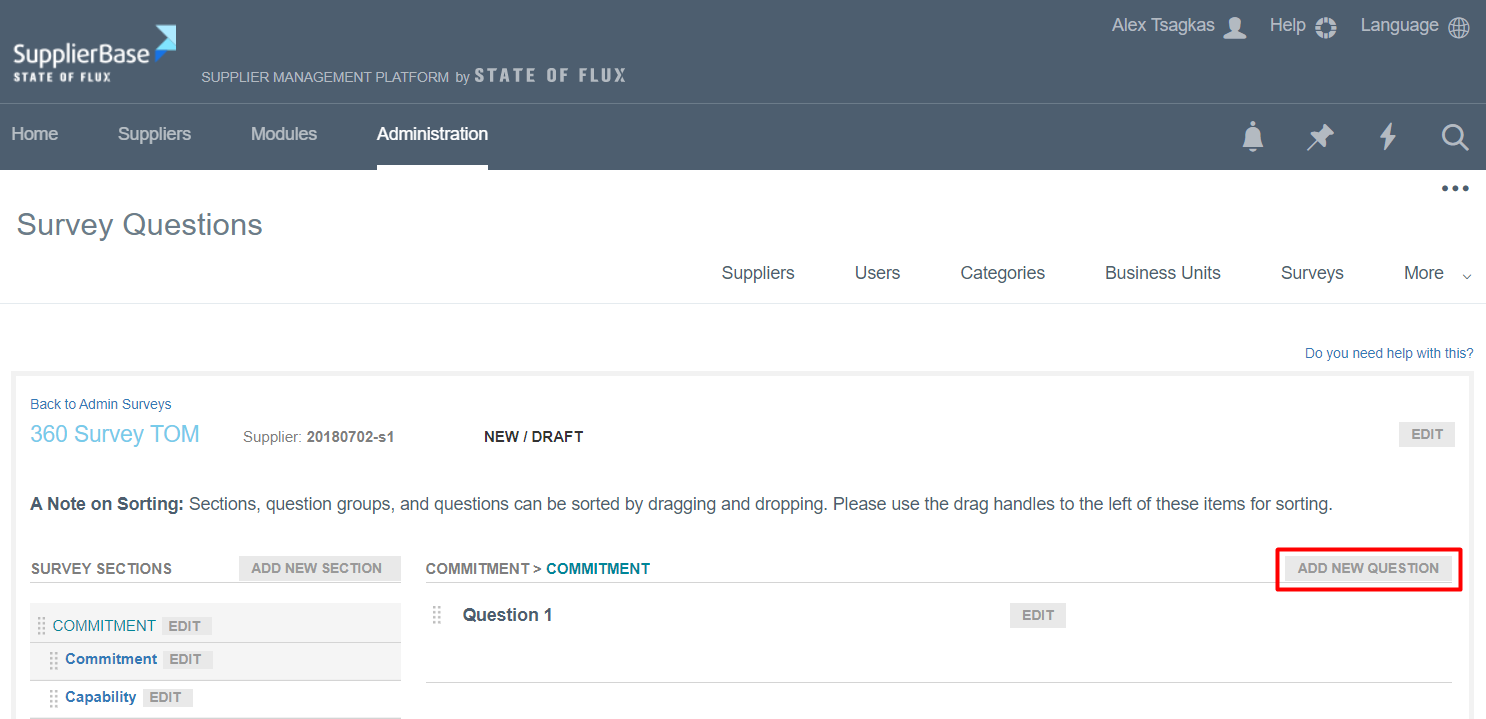Go to the Suppliers main nav tab
1486x719 pixels.
pos(154,134)
